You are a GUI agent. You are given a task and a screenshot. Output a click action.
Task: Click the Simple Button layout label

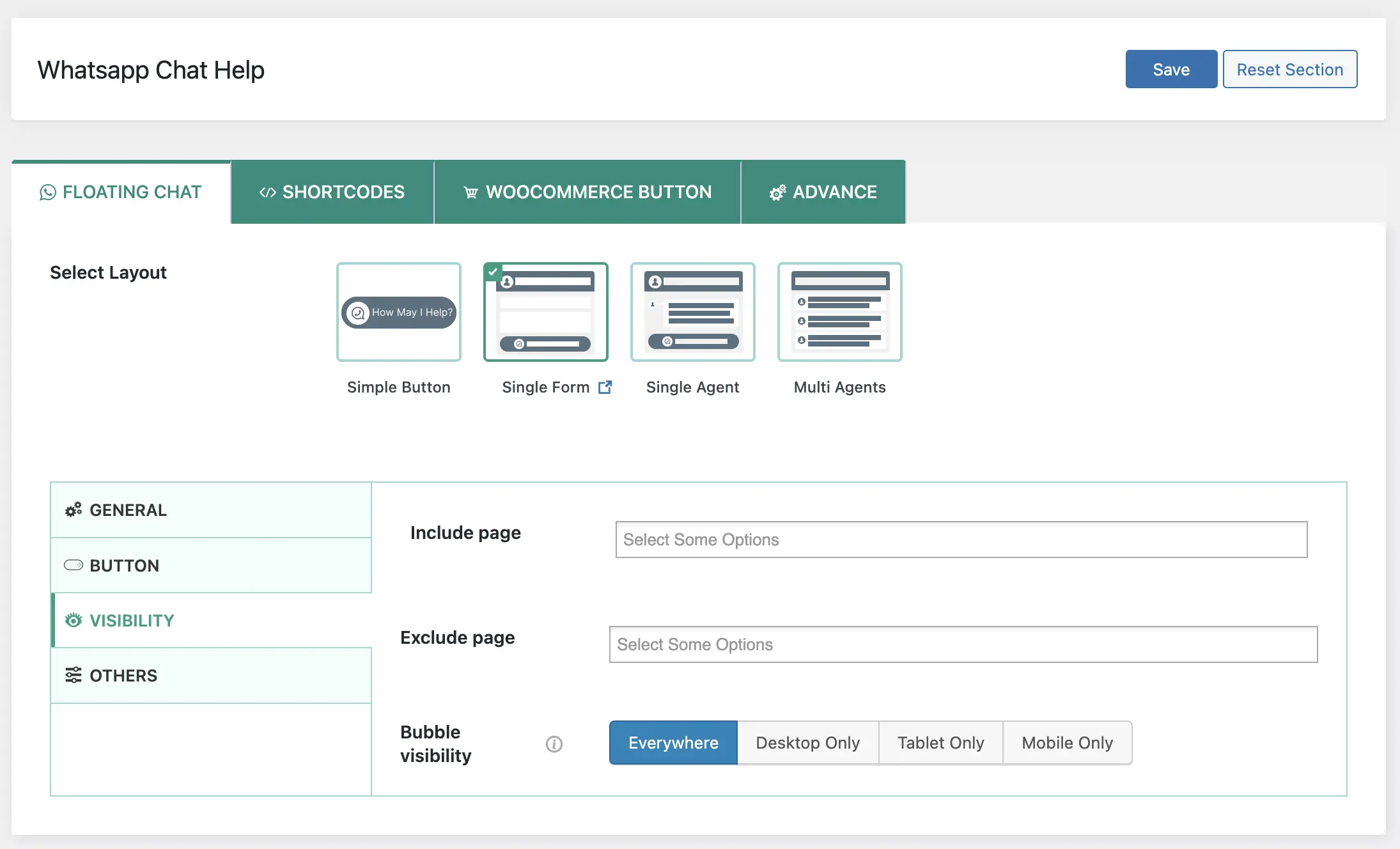click(x=399, y=387)
